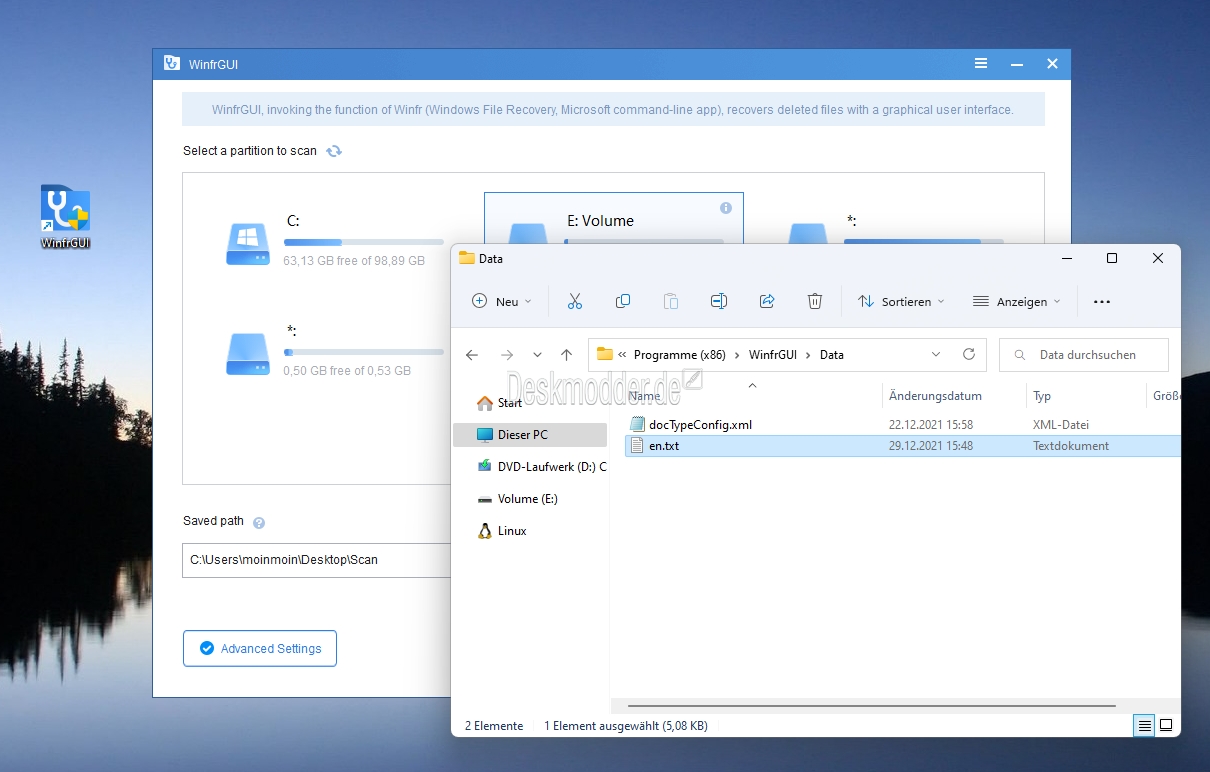Click "1 Element ausgewählt (5,08 KB)" status text
Viewport: 1210px width, 772px height.
(x=626, y=726)
